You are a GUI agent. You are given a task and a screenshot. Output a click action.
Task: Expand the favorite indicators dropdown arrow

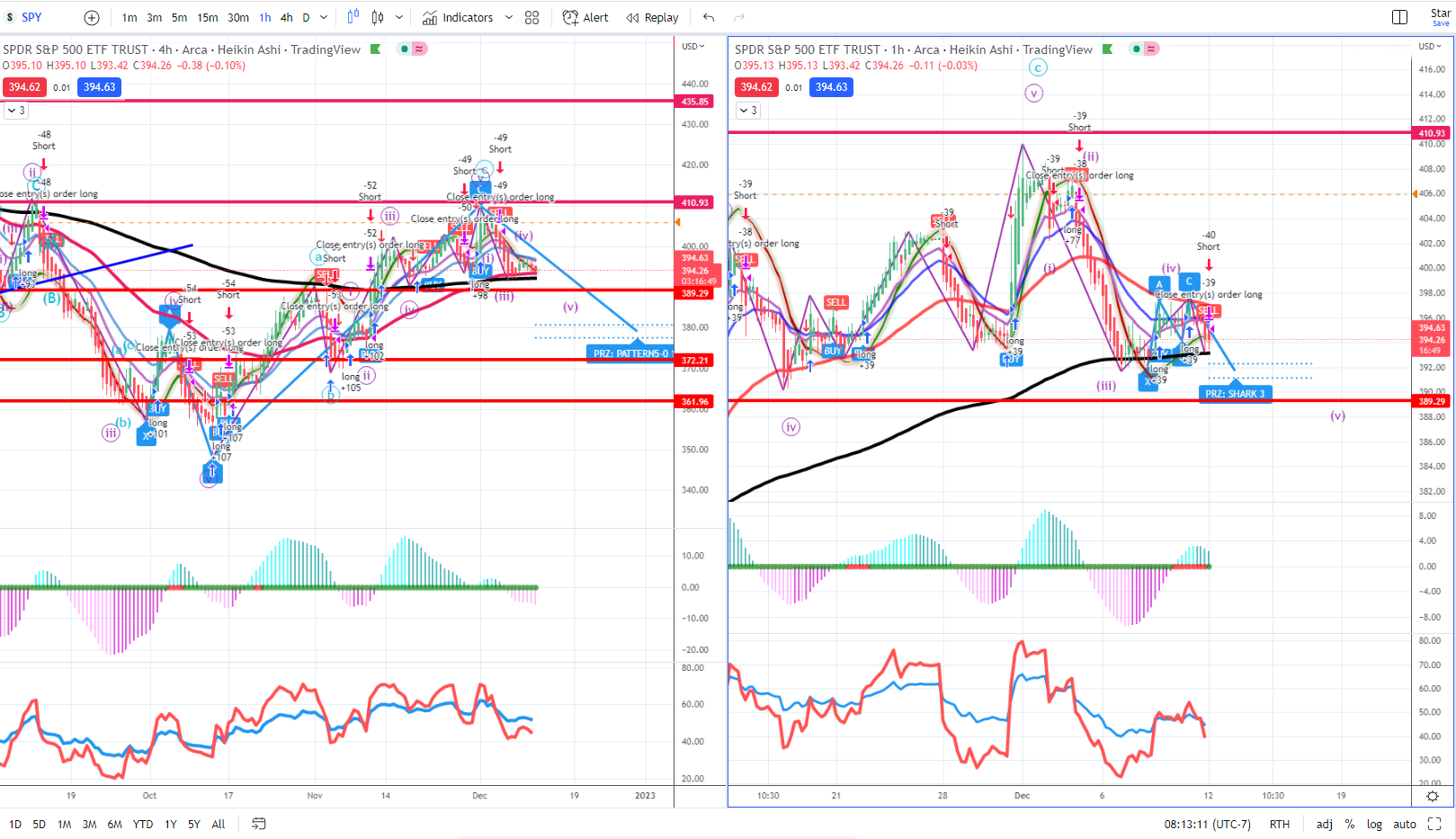[x=508, y=17]
